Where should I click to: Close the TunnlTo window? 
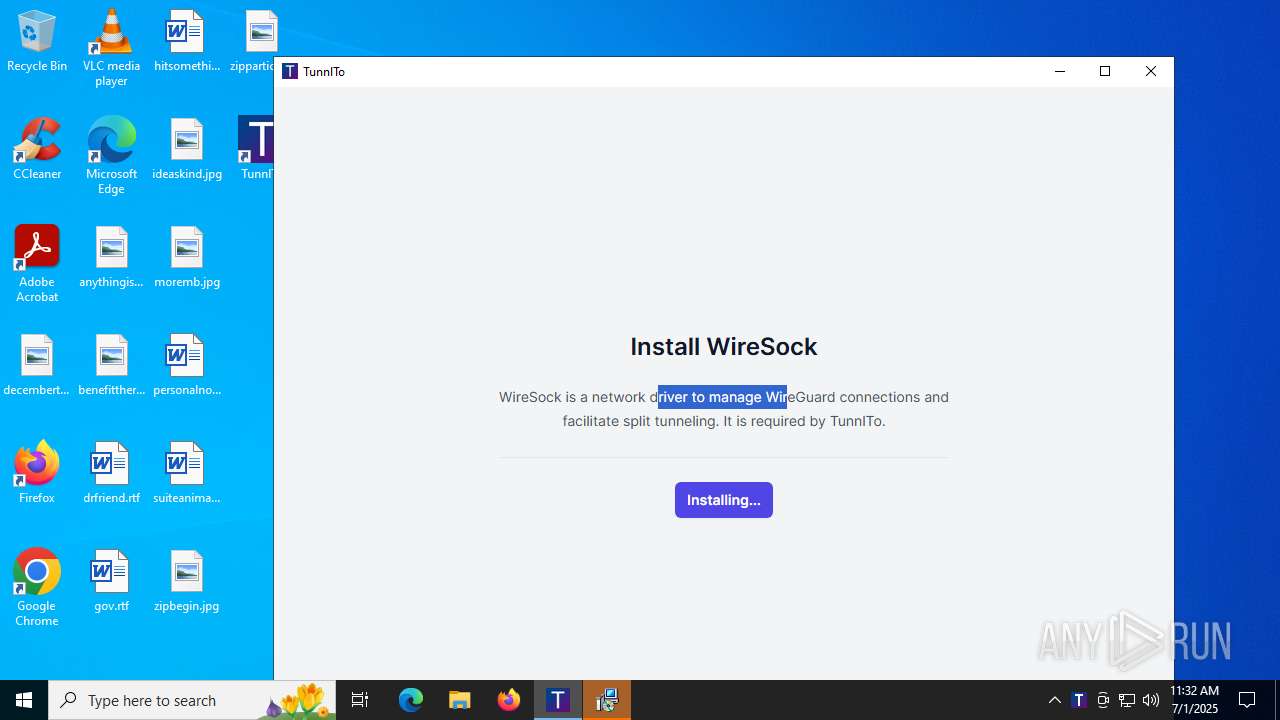(1151, 71)
